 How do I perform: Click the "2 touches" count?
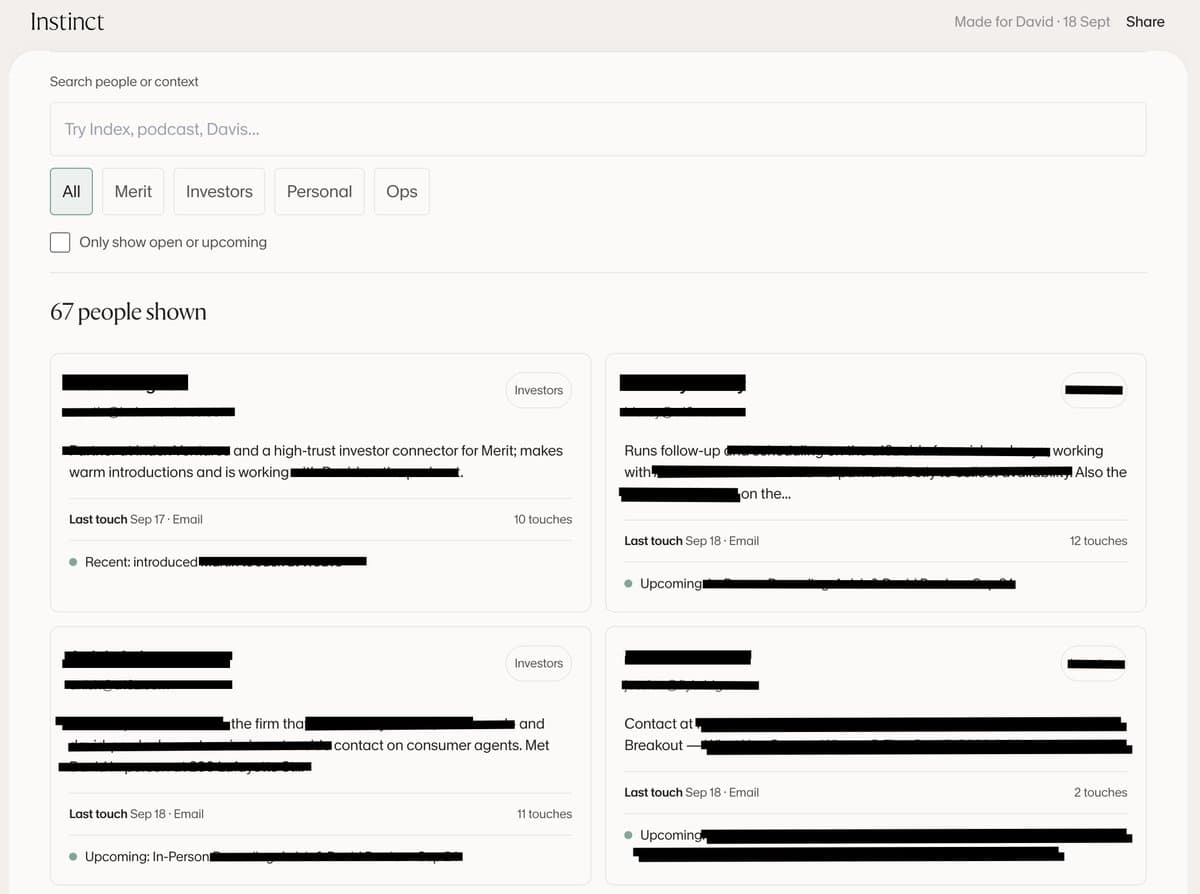[1100, 792]
